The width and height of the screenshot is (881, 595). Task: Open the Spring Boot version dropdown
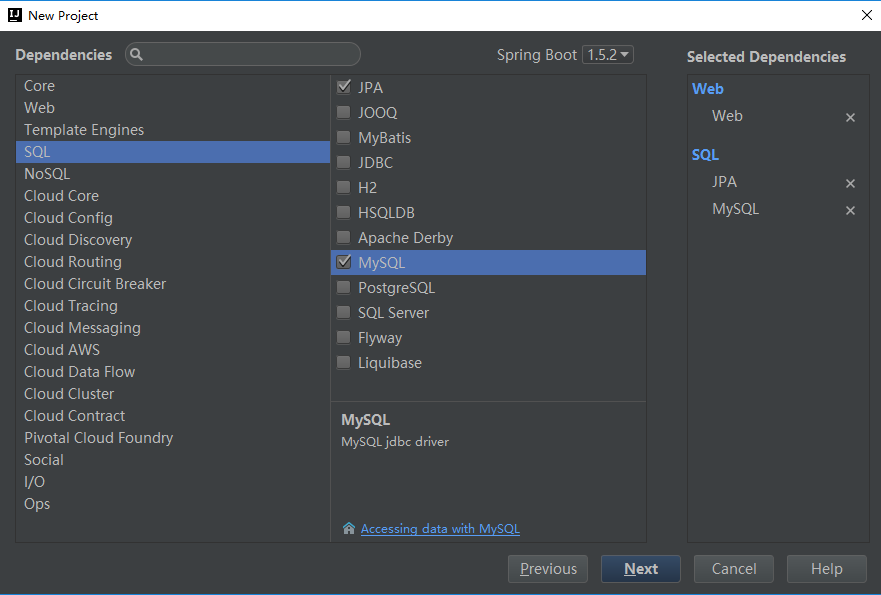[x=608, y=55]
